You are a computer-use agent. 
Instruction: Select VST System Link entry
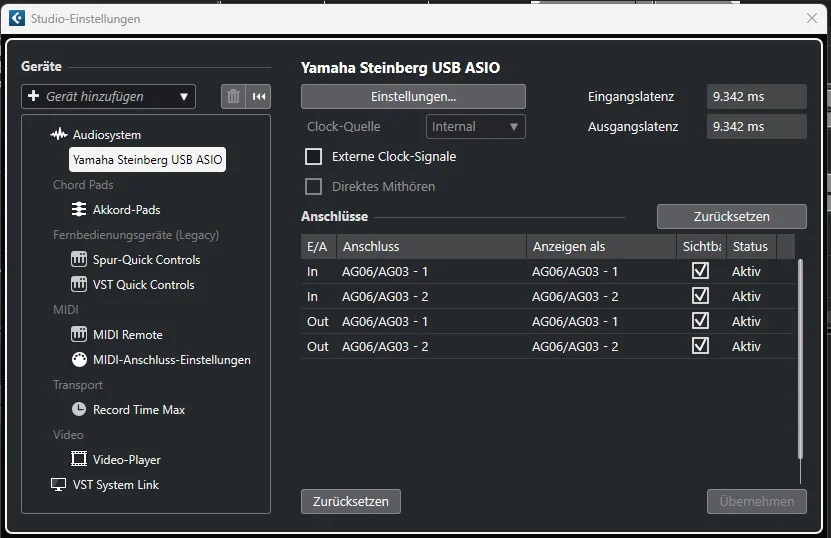pyautogui.click(x=116, y=484)
